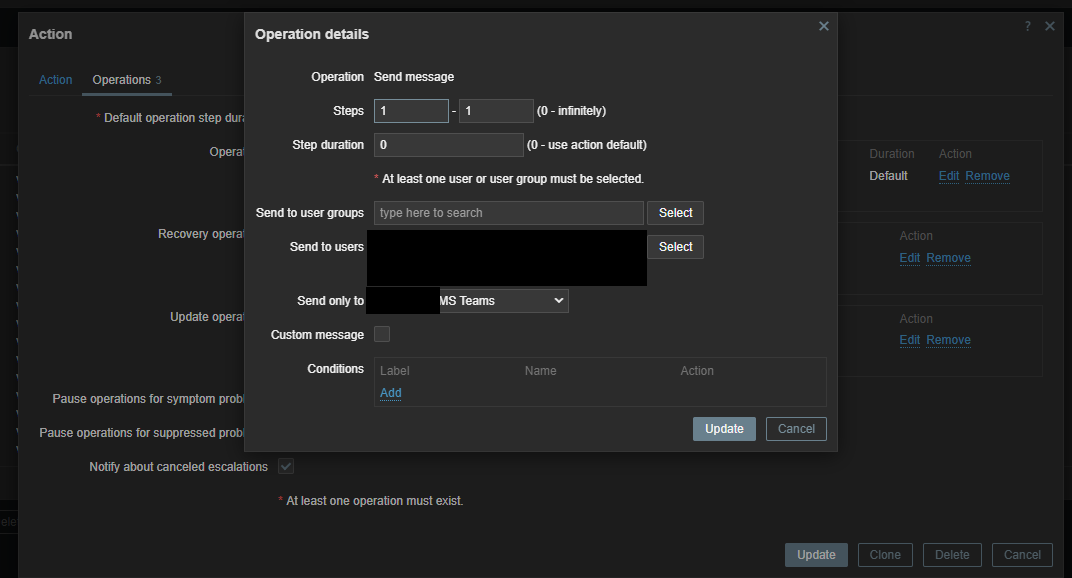Focus the user groups search field

509,213
